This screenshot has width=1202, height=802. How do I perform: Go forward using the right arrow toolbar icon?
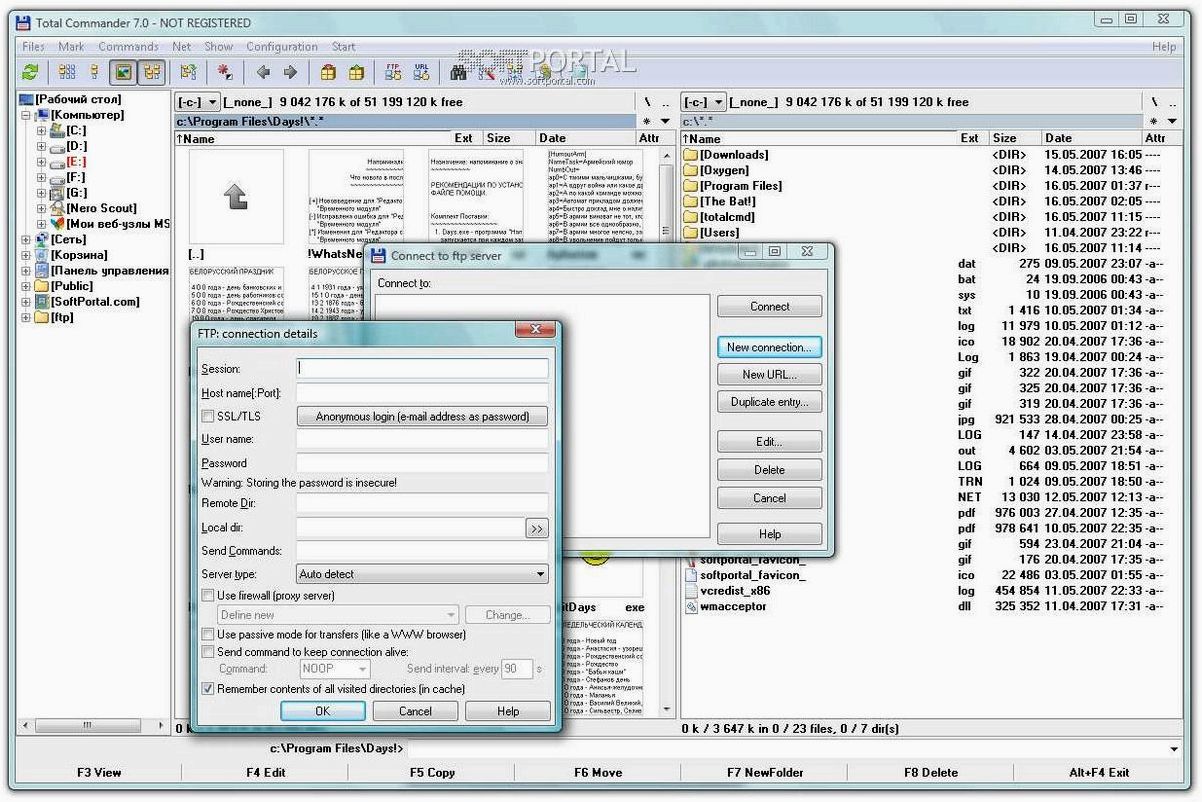(x=290, y=72)
